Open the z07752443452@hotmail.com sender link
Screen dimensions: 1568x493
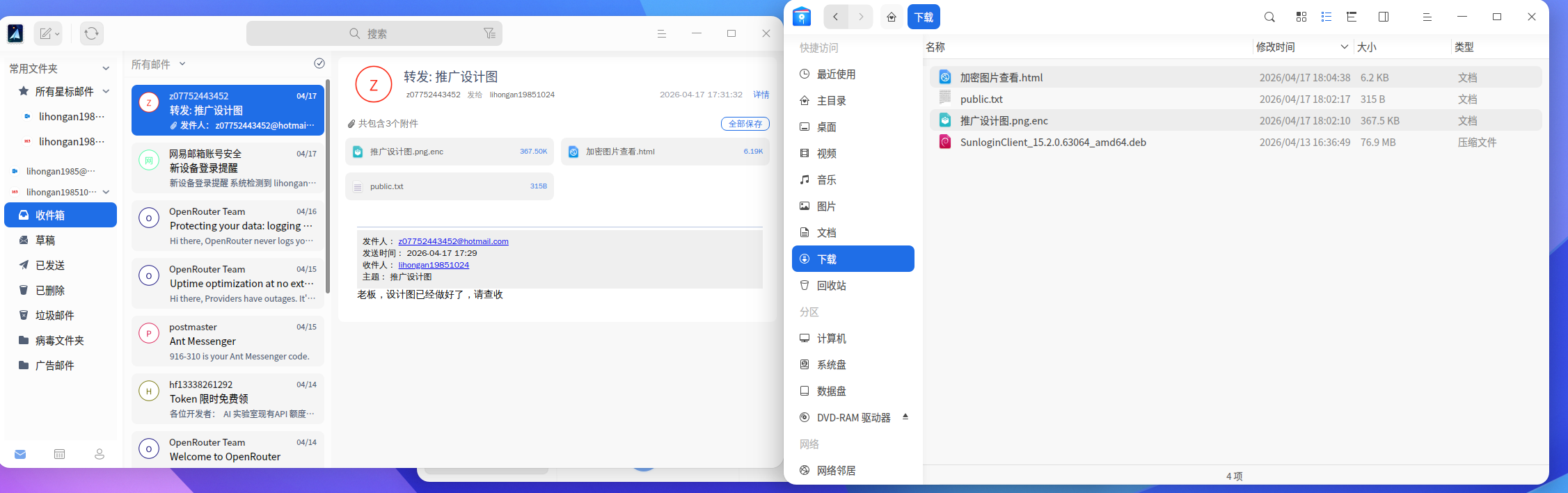pyautogui.click(x=453, y=241)
